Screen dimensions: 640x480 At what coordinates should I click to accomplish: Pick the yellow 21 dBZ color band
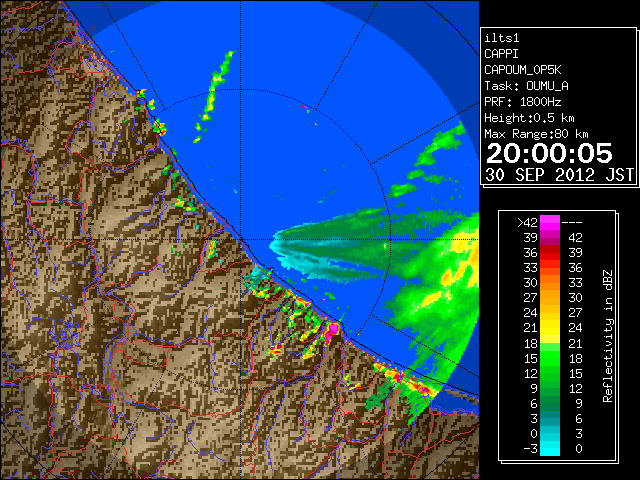coord(550,328)
